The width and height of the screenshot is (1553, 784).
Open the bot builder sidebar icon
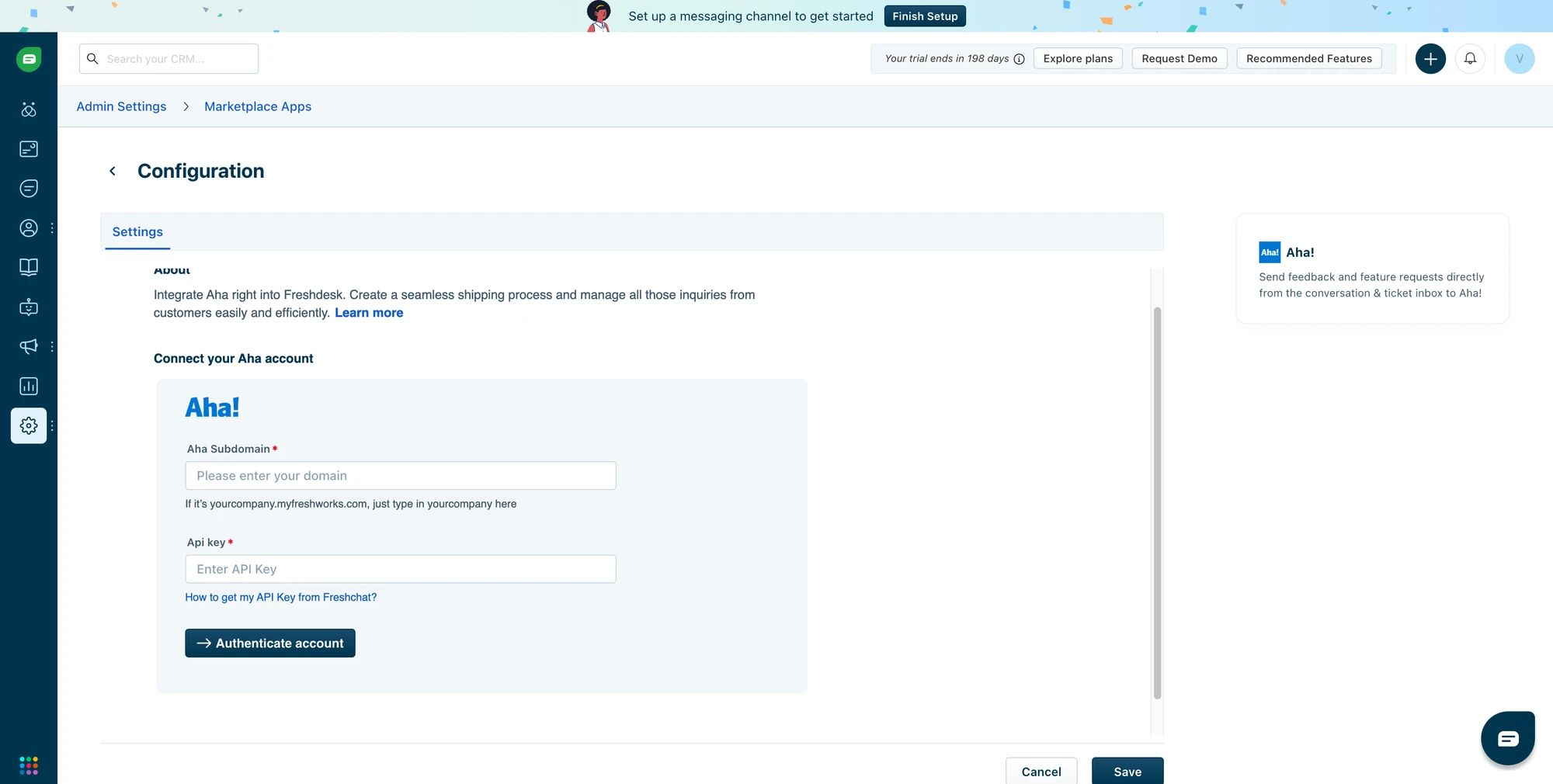29,307
